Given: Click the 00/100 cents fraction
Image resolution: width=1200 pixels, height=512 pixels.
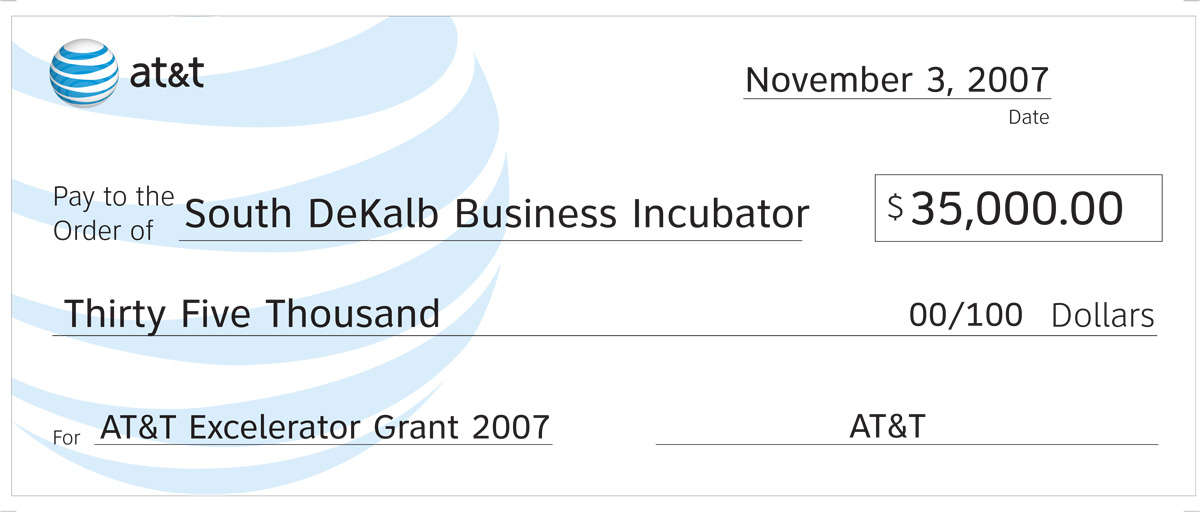Looking at the screenshot, I should (x=966, y=315).
